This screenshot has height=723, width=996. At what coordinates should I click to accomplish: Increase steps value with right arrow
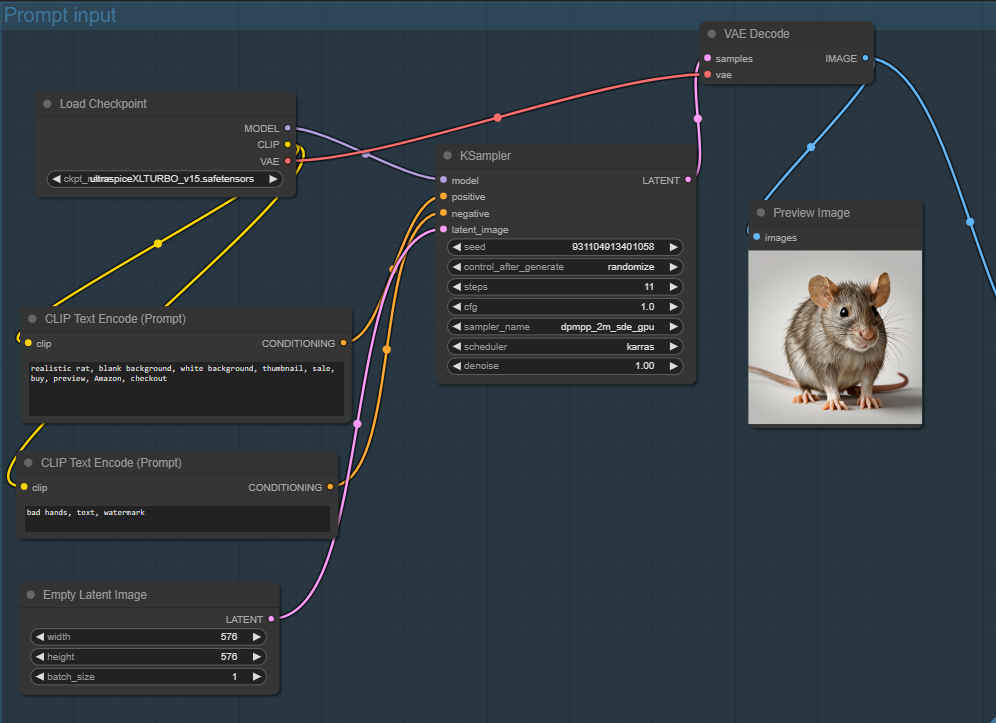(x=673, y=287)
